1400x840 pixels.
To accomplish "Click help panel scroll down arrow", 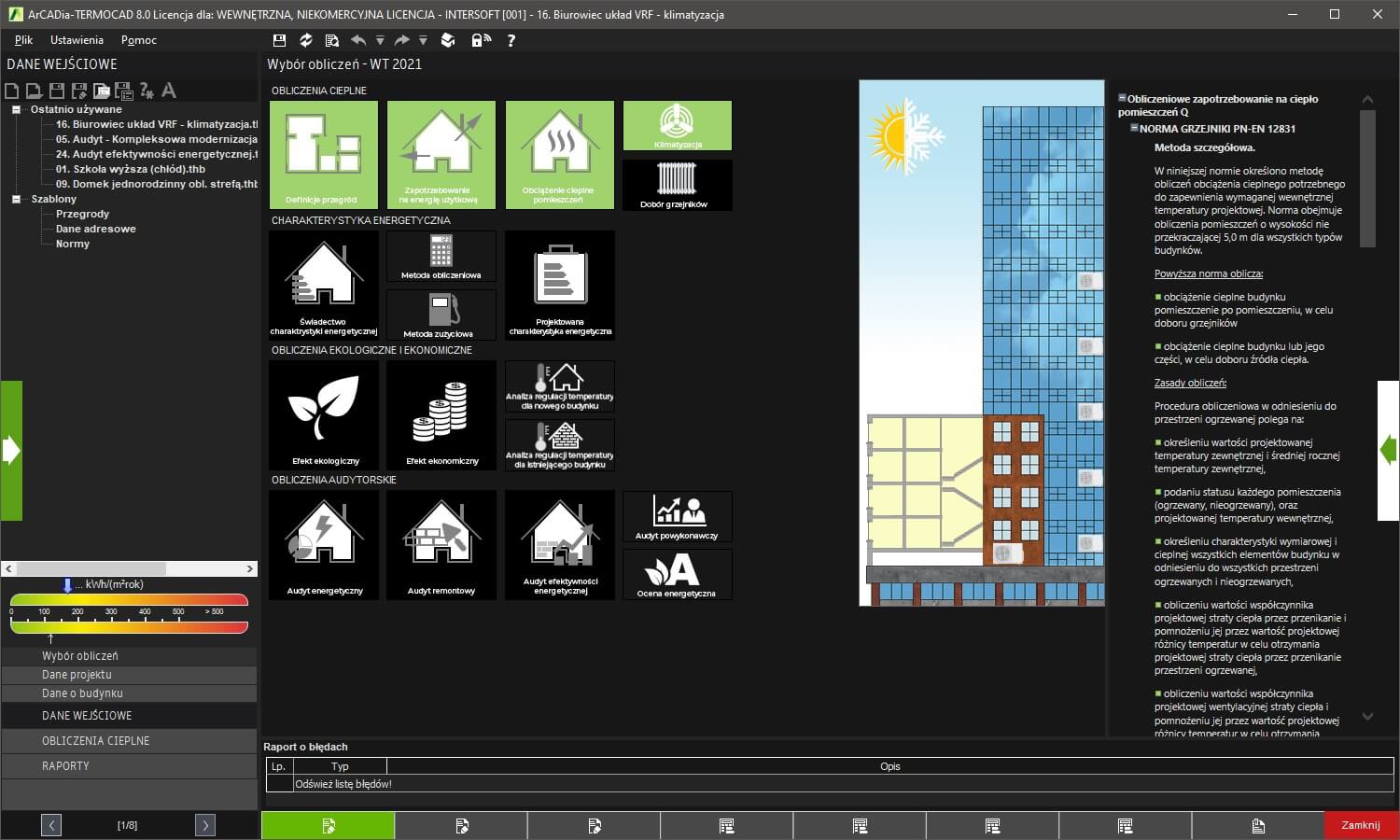I will (1367, 717).
